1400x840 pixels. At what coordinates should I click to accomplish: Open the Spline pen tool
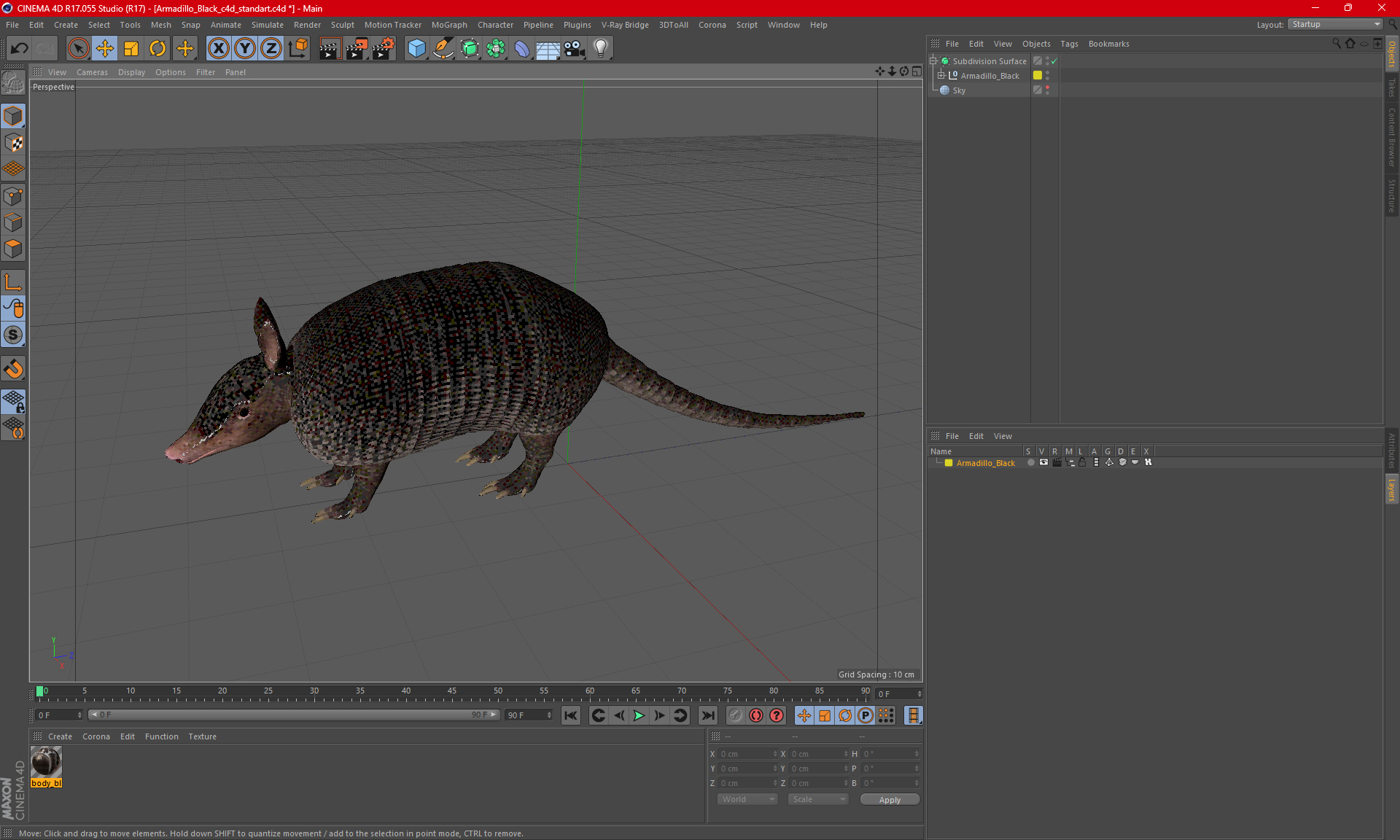coord(443,49)
